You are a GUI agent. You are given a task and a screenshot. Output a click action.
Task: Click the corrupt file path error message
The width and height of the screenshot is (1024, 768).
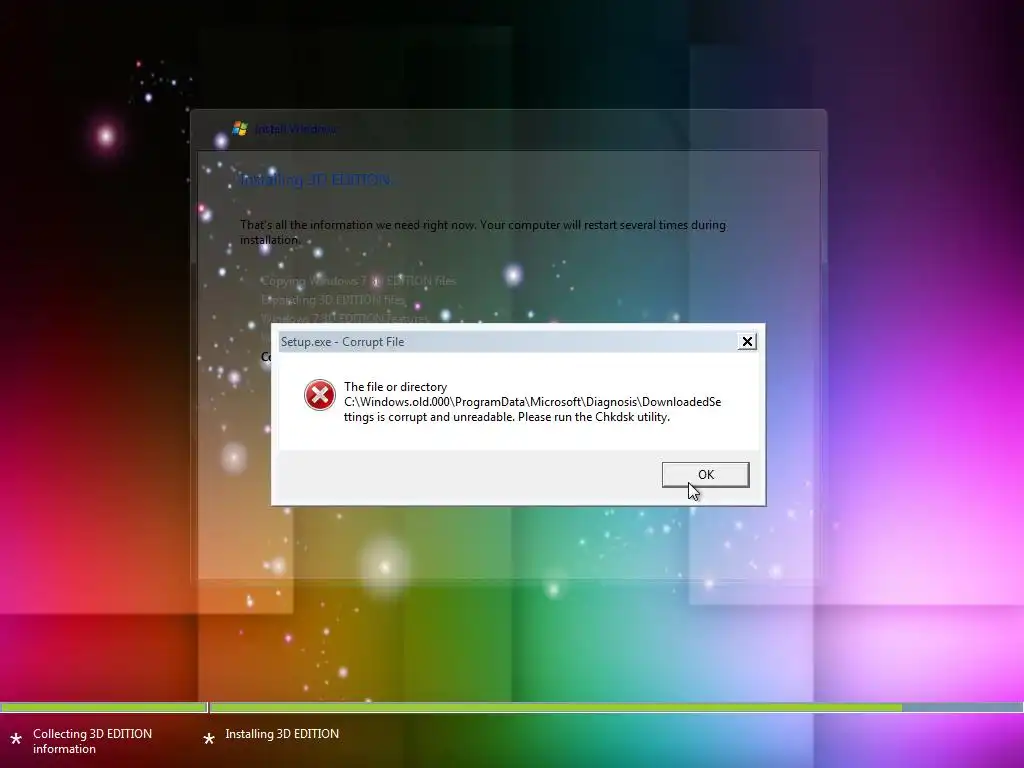532,402
